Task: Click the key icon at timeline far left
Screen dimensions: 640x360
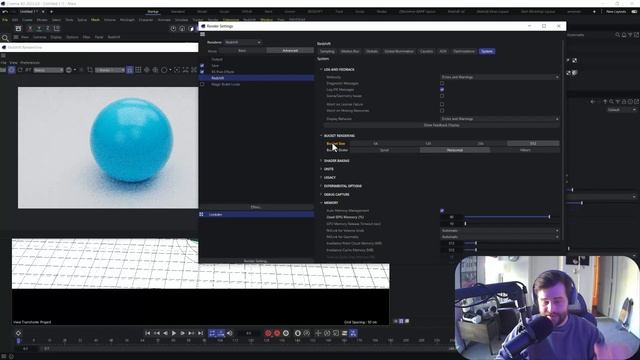Action: point(18,333)
